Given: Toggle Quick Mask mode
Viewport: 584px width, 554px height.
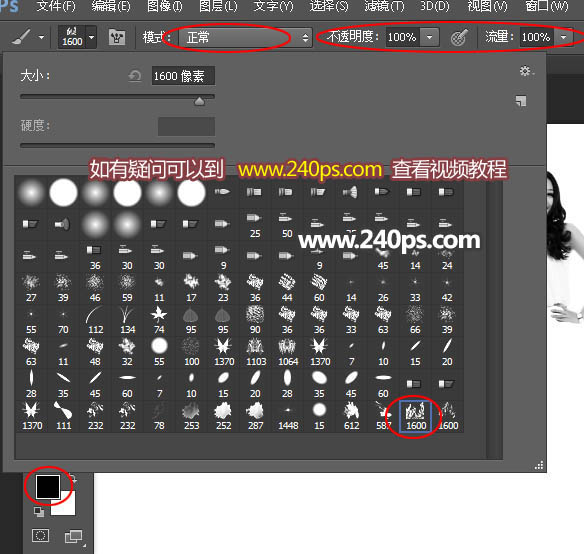Looking at the screenshot, I should (40, 536).
